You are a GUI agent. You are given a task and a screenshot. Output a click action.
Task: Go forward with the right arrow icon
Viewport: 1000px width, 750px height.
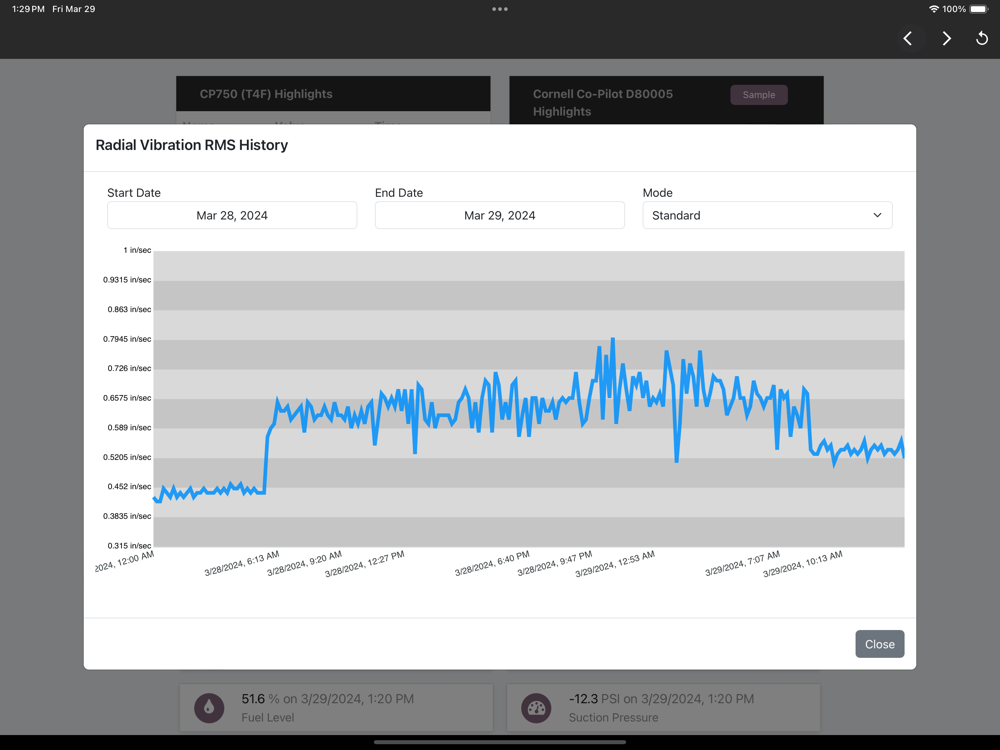click(x=946, y=38)
